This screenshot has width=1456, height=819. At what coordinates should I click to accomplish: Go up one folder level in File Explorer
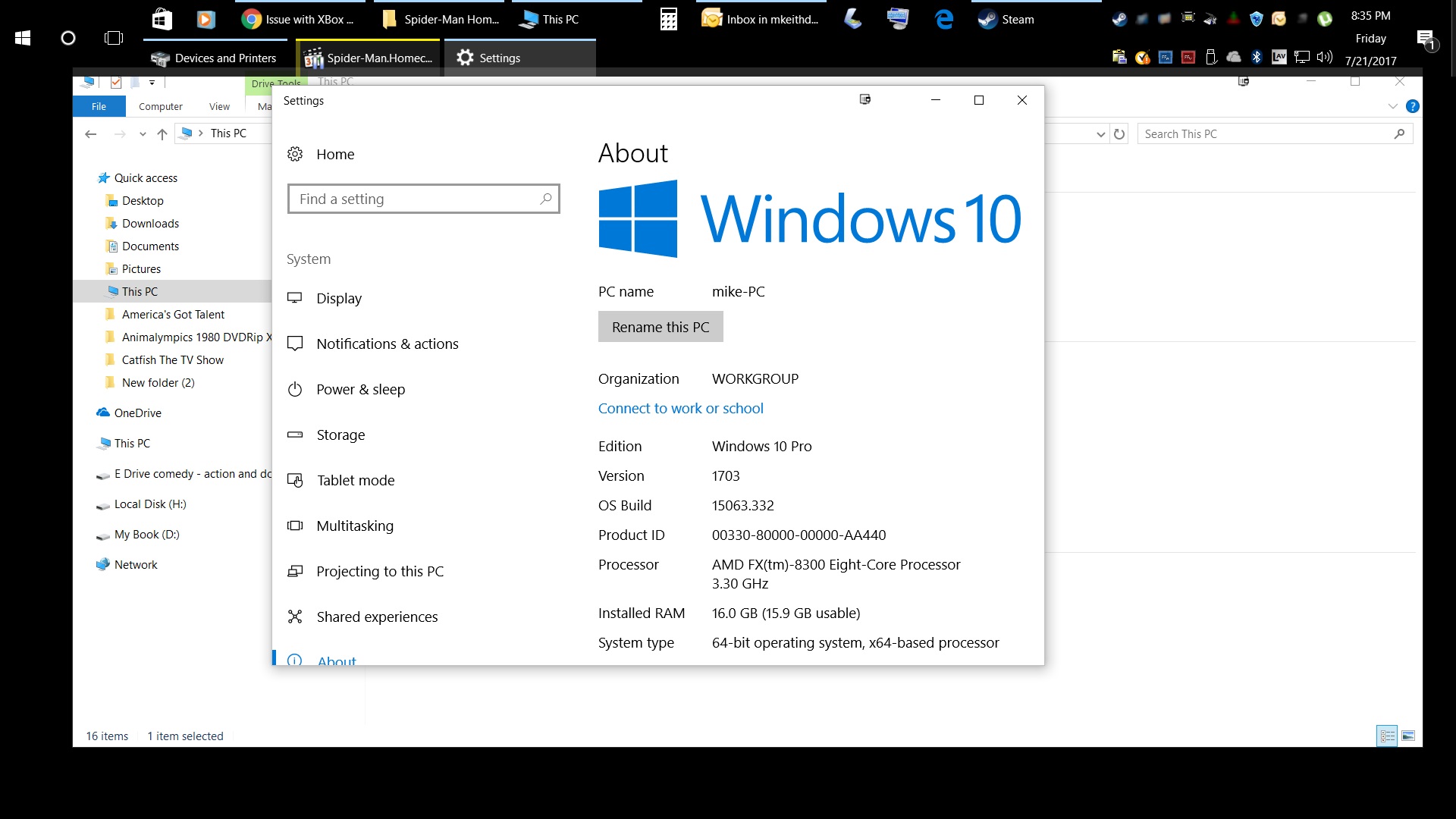pos(162,134)
